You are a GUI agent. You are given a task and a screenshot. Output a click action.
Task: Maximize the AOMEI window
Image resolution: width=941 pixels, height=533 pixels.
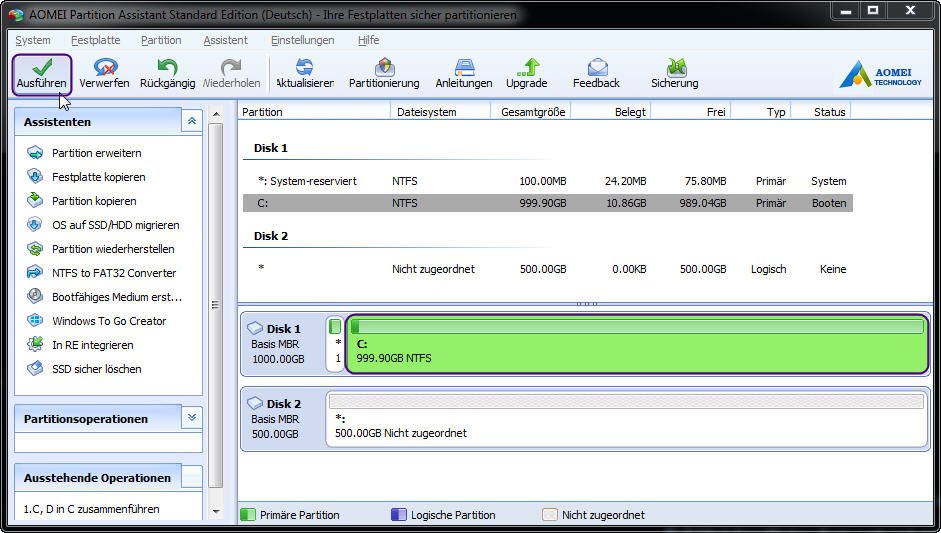(874, 10)
